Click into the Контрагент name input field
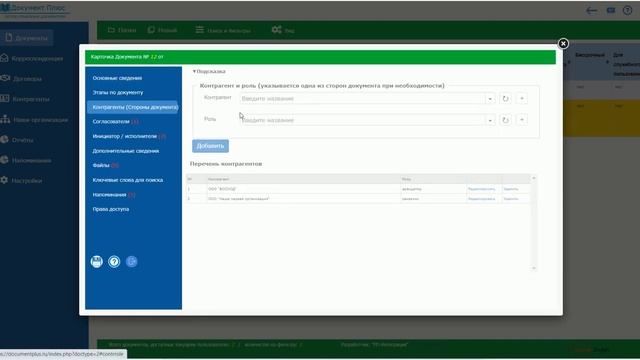The width and height of the screenshot is (640, 360). [362, 98]
